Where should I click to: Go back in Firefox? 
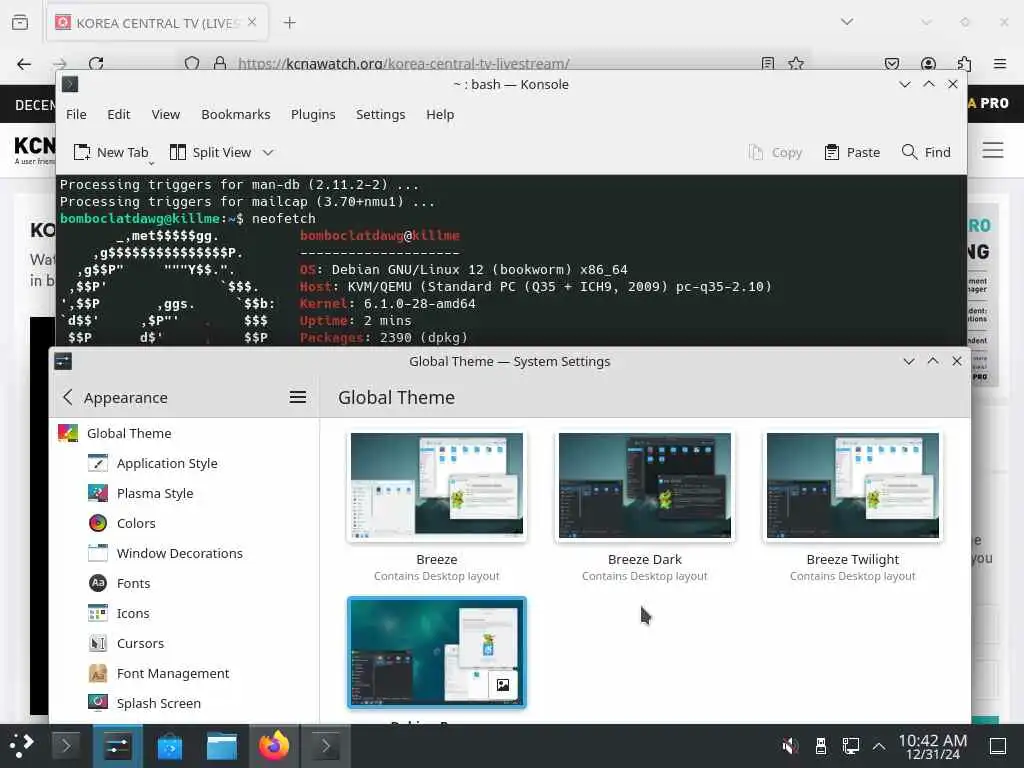24,63
